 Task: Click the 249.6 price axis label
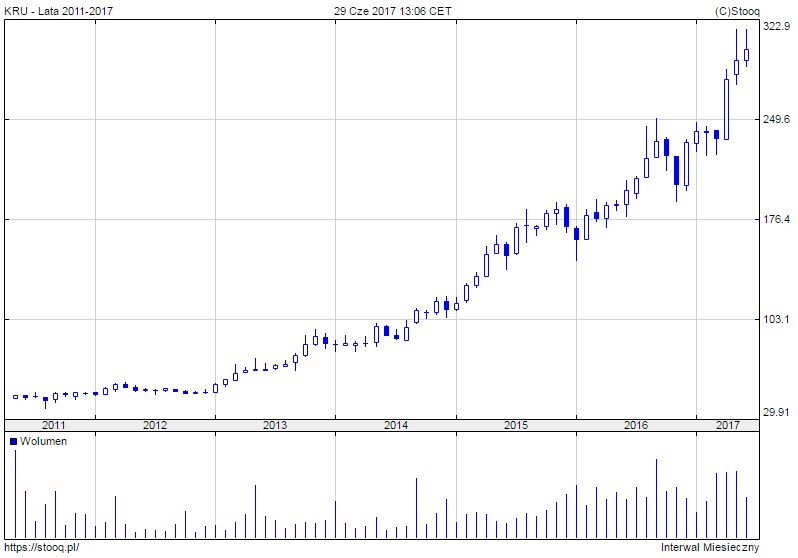[777, 119]
